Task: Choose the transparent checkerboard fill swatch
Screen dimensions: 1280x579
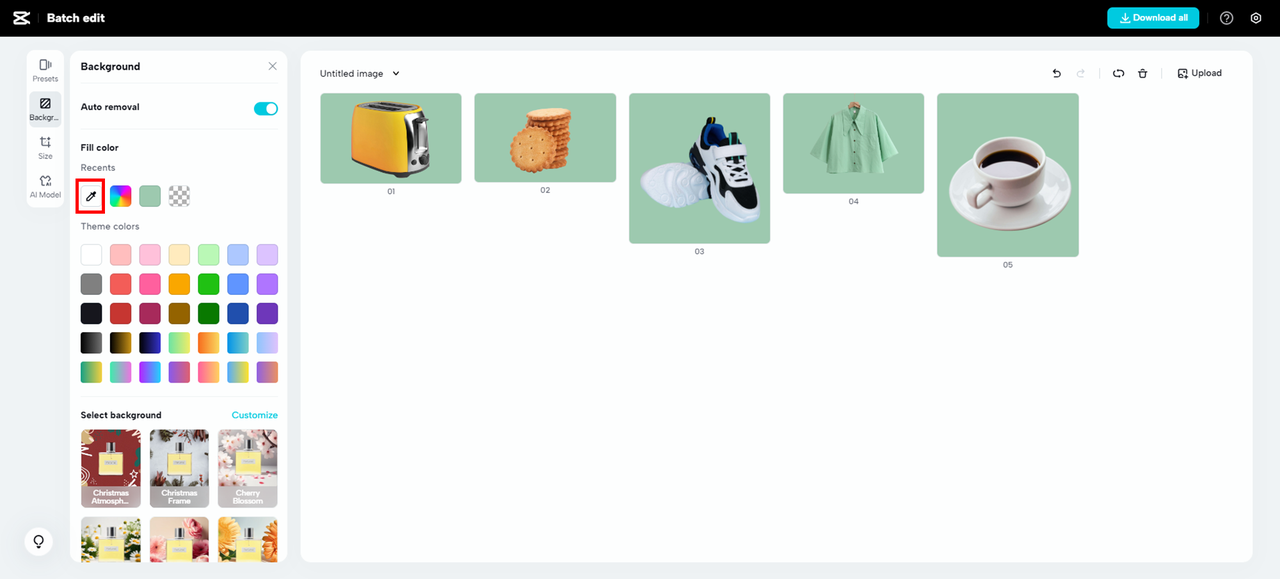Action: point(179,196)
